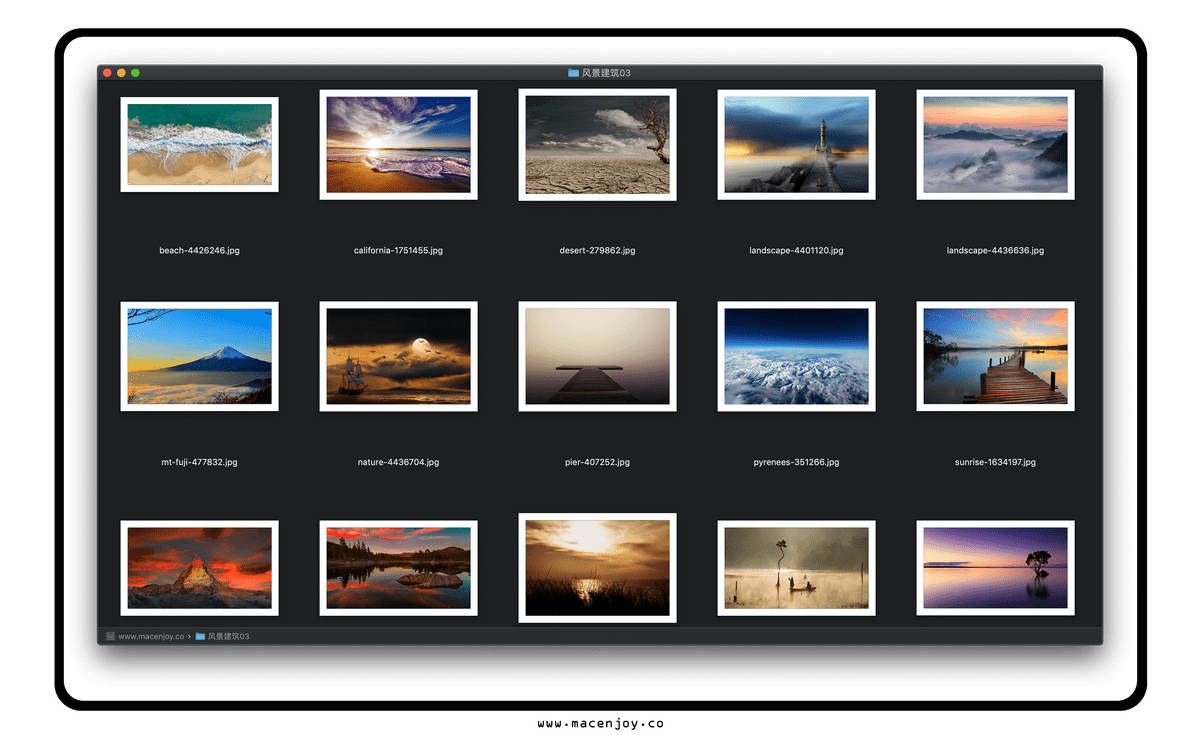Select the california-1751455.jpg sunset beach thumbnail

pos(398,144)
